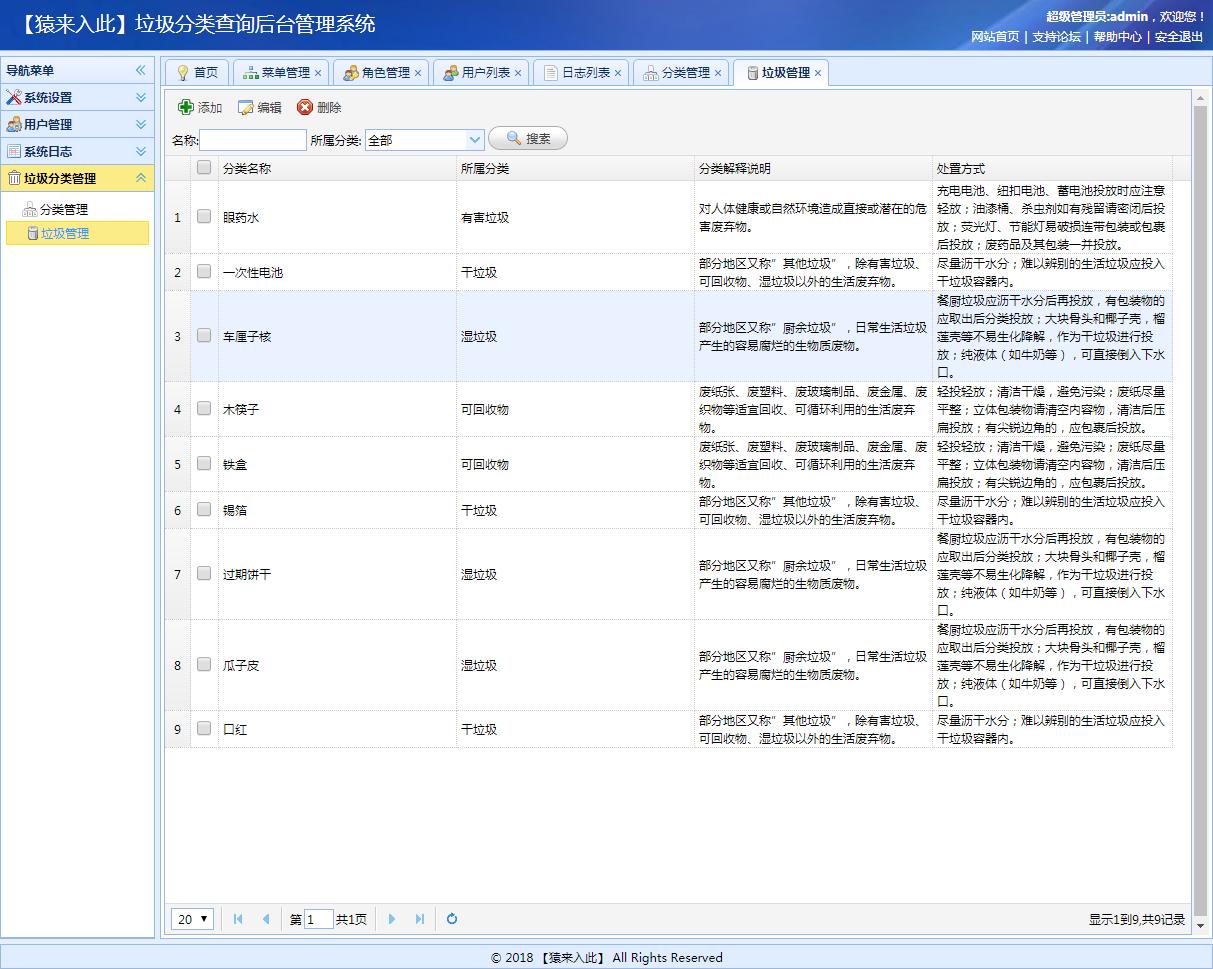Click the refresh icon in the pagination bar
The image size is (1213, 969).
tap(451, 918)
